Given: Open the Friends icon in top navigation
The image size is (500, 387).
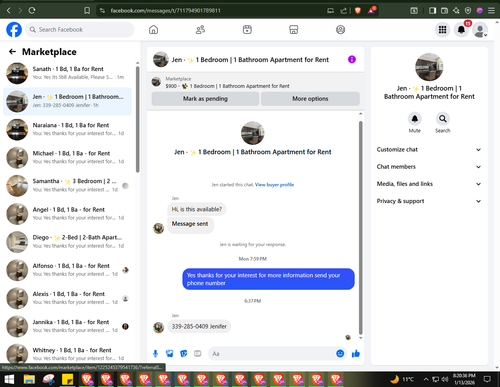Looking at the screenshot, I should tap(200, 30).
